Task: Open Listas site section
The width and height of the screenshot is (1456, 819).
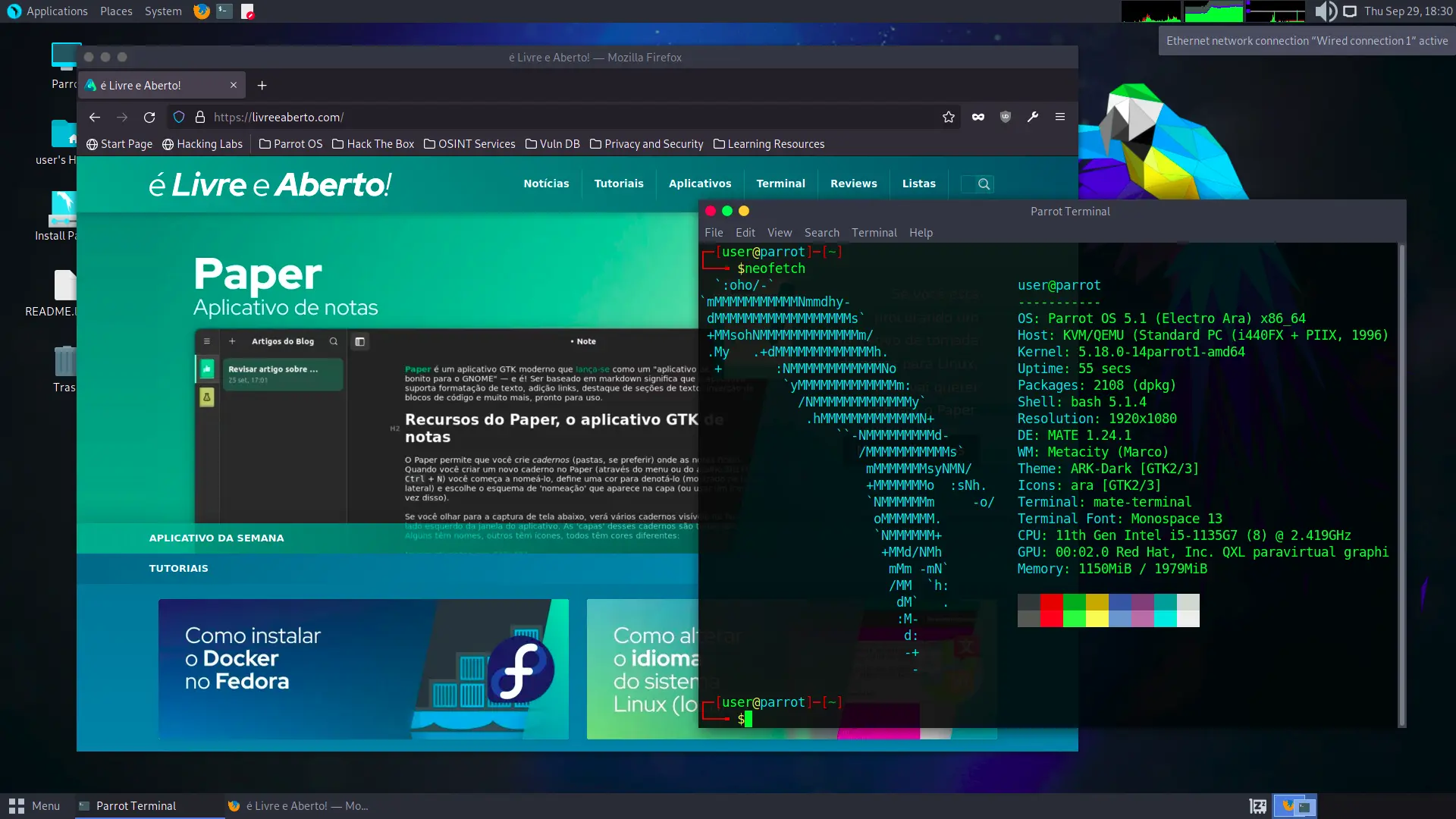Action: (919, 184)
